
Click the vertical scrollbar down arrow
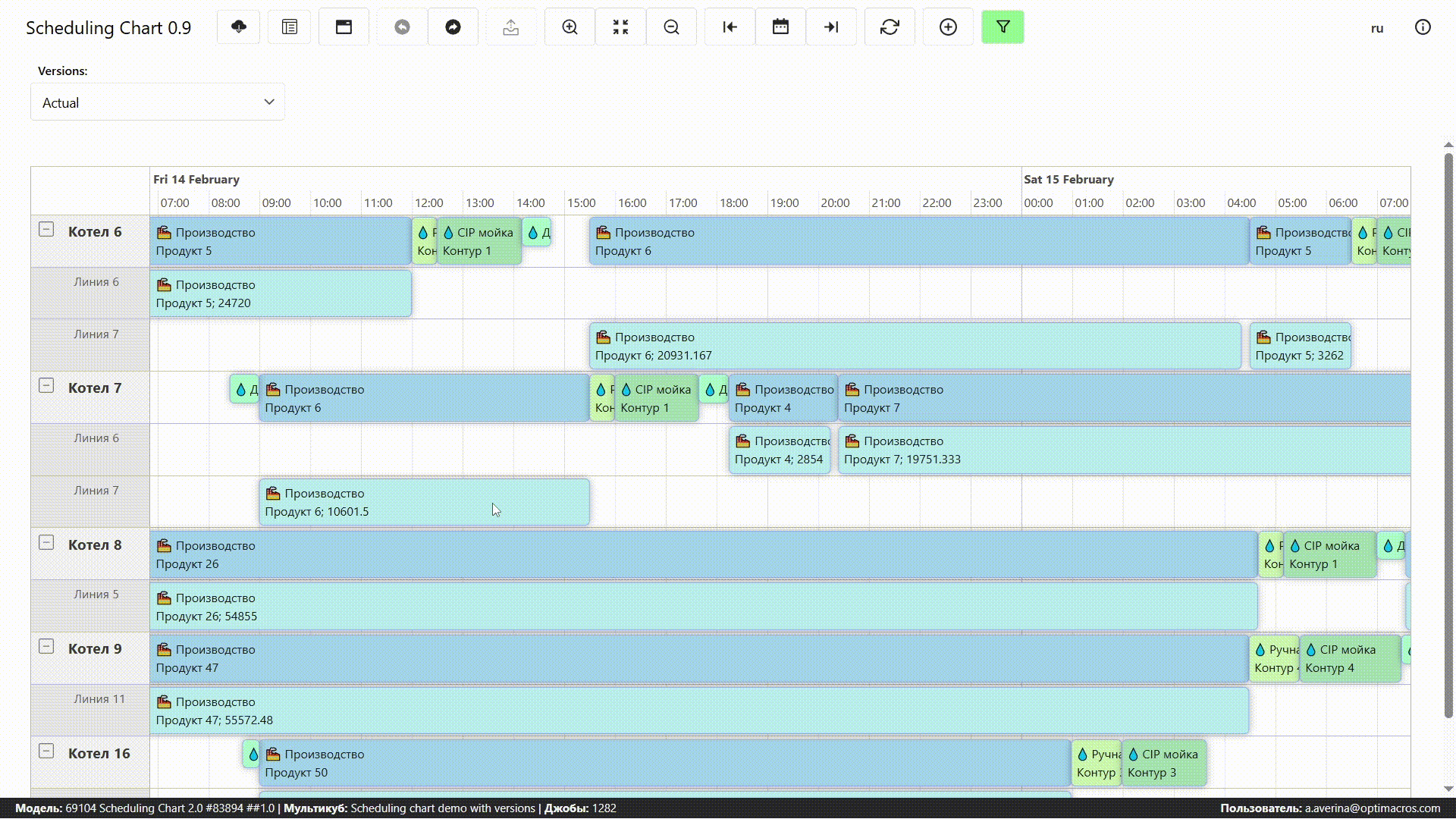click(x=1448, y=789)
